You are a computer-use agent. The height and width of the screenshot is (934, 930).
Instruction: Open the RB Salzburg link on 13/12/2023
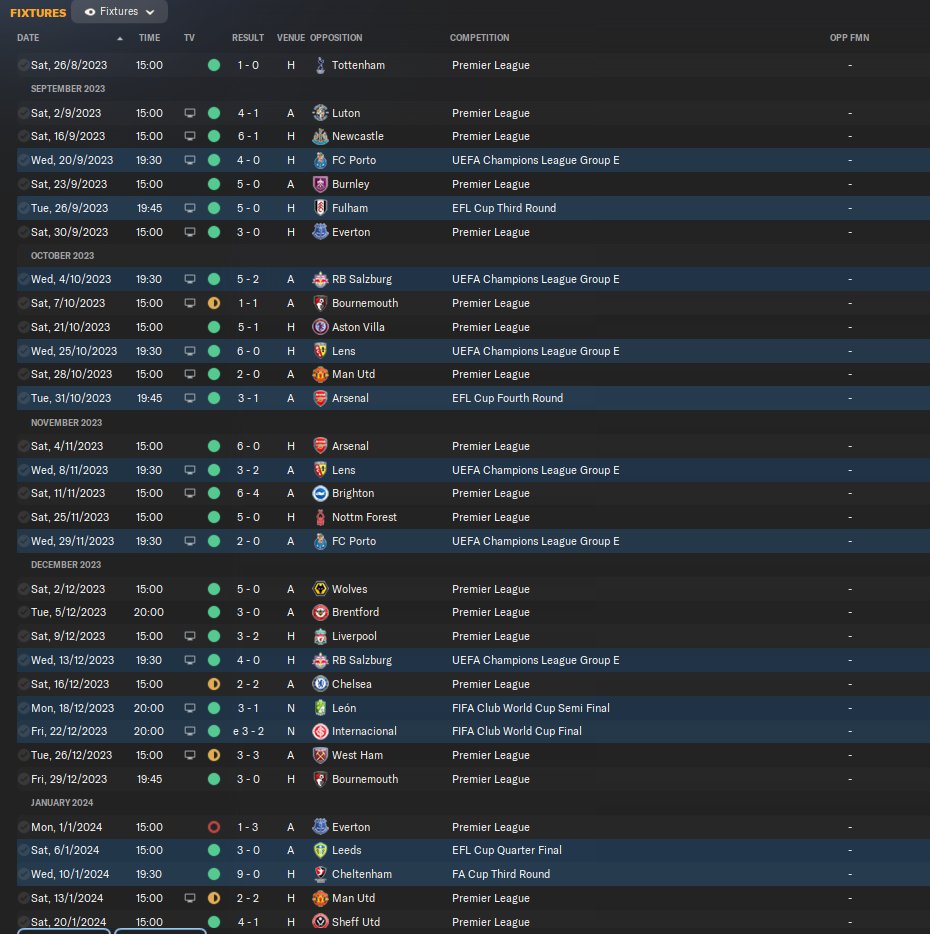[362, 660]
